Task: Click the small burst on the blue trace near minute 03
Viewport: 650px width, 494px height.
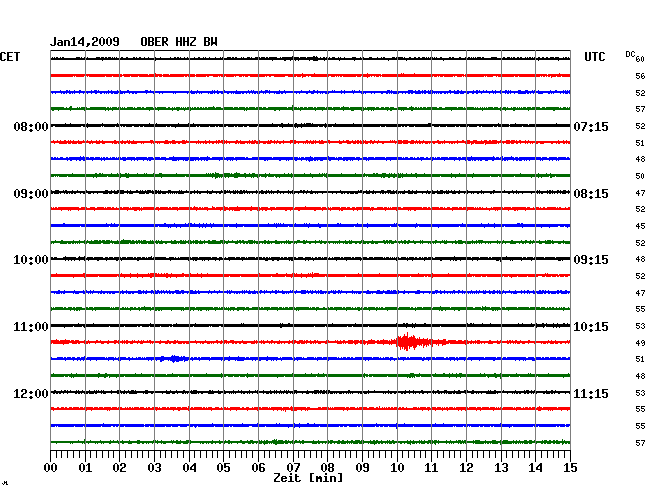Action: (175, 358)
